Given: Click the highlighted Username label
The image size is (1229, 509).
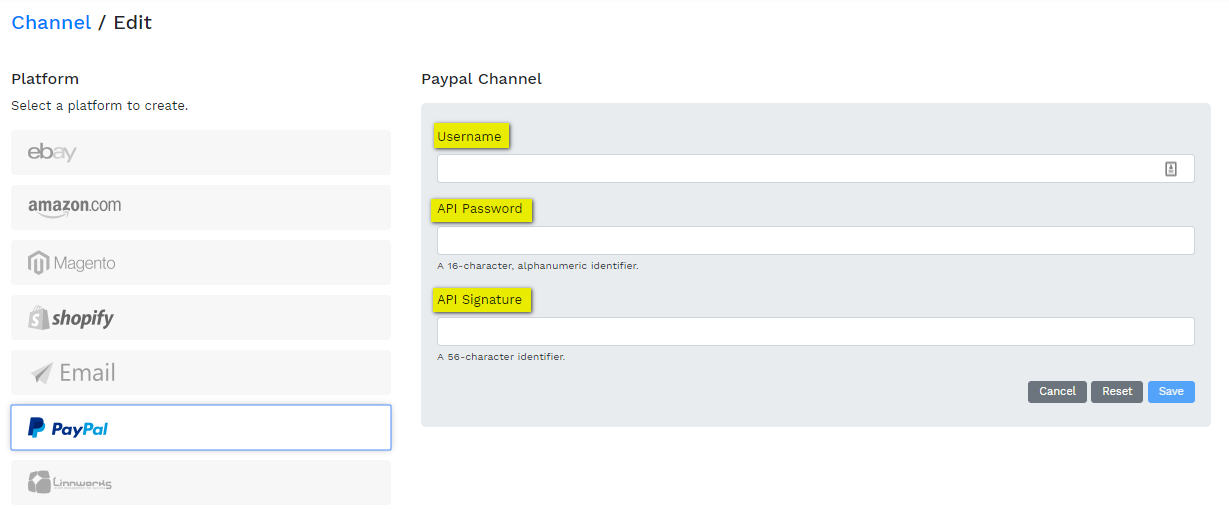Looking at the screenshot, I should (x=470, y=137).
